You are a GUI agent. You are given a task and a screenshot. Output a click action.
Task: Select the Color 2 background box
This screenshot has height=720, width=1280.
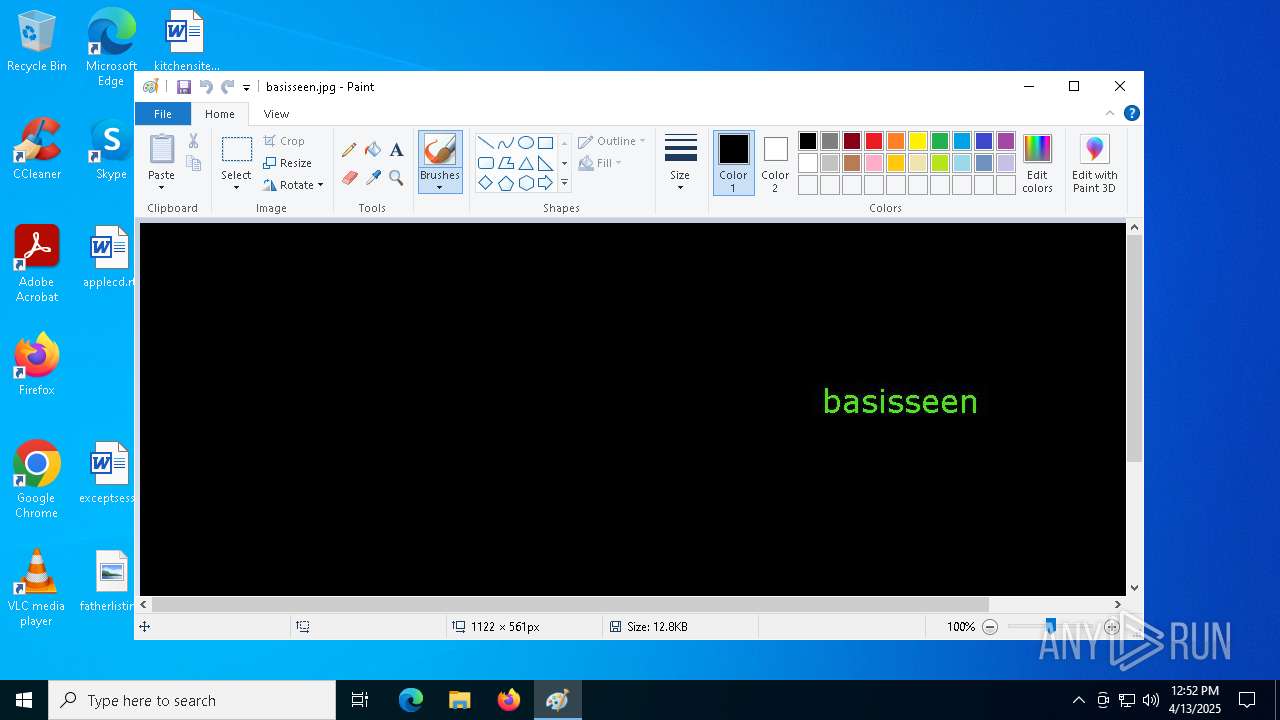775,162
